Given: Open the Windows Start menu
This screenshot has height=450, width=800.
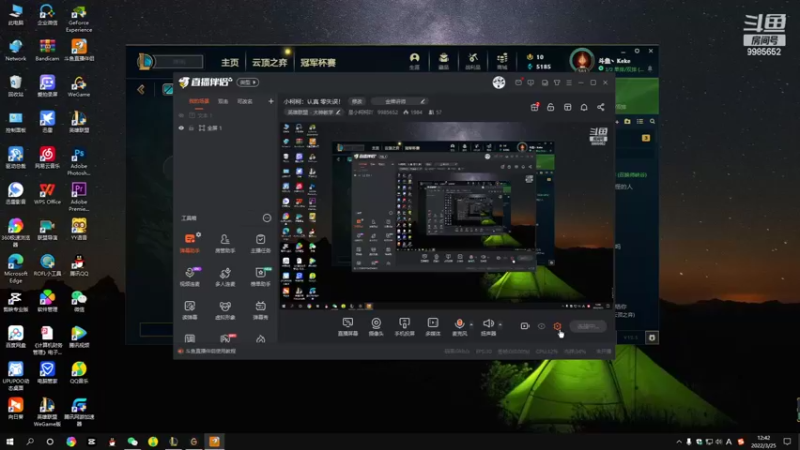Looking at the screenshot, I should [x=10, y=441].
